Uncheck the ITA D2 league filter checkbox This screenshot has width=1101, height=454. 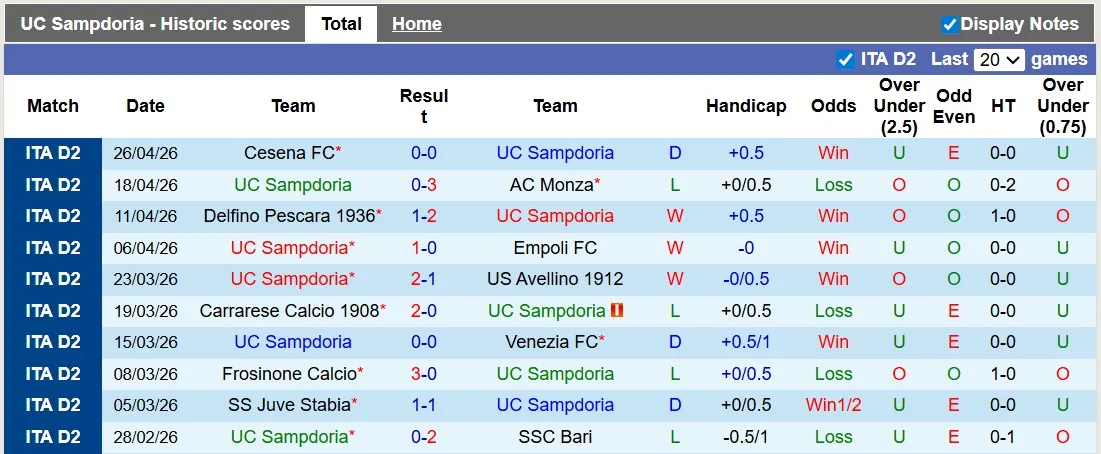point(846,60)
